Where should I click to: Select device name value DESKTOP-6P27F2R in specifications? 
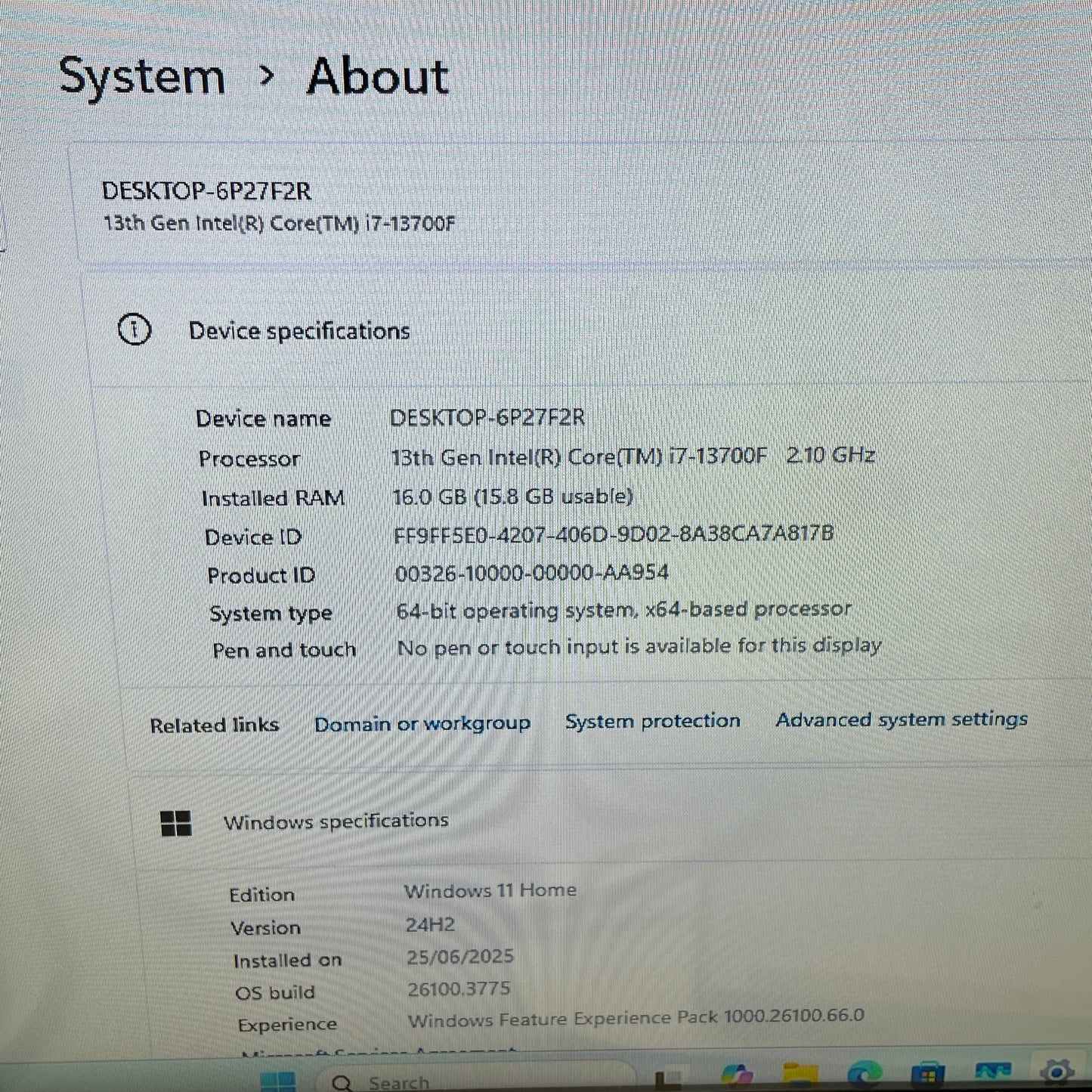[x=487, y=417]
